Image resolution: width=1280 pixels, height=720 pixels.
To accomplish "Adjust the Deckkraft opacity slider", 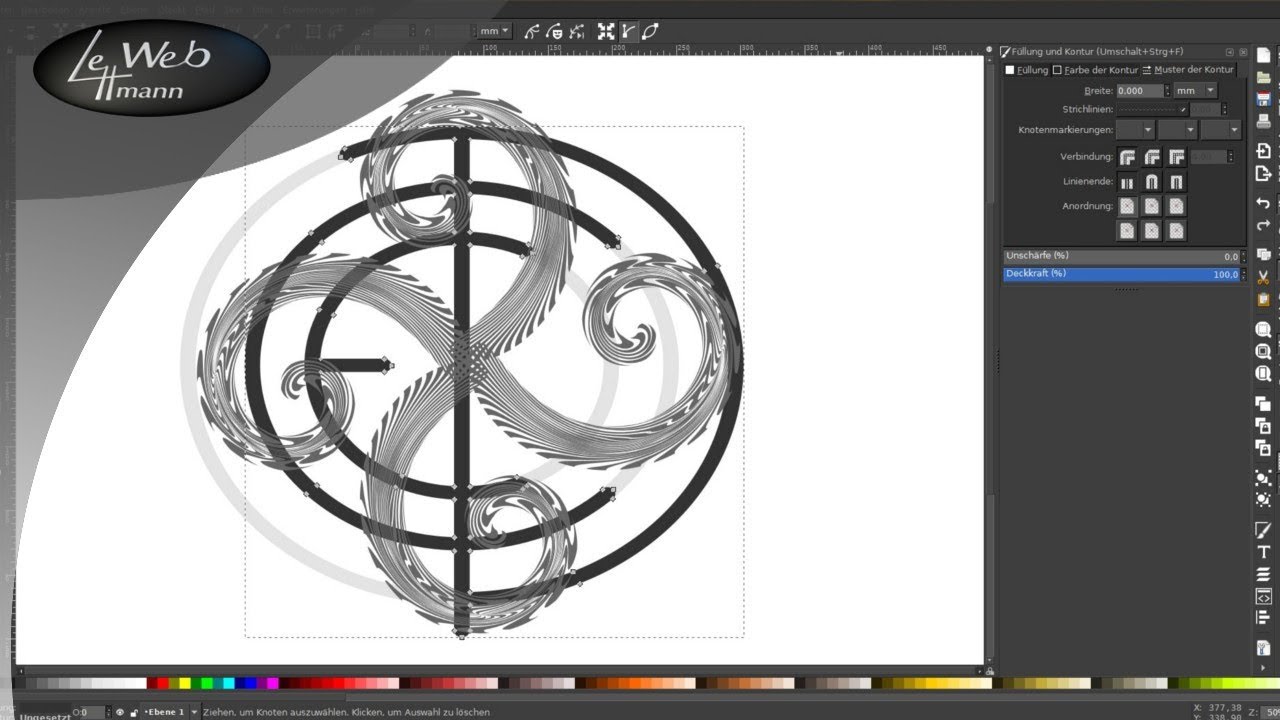I will coord(1122,274).
